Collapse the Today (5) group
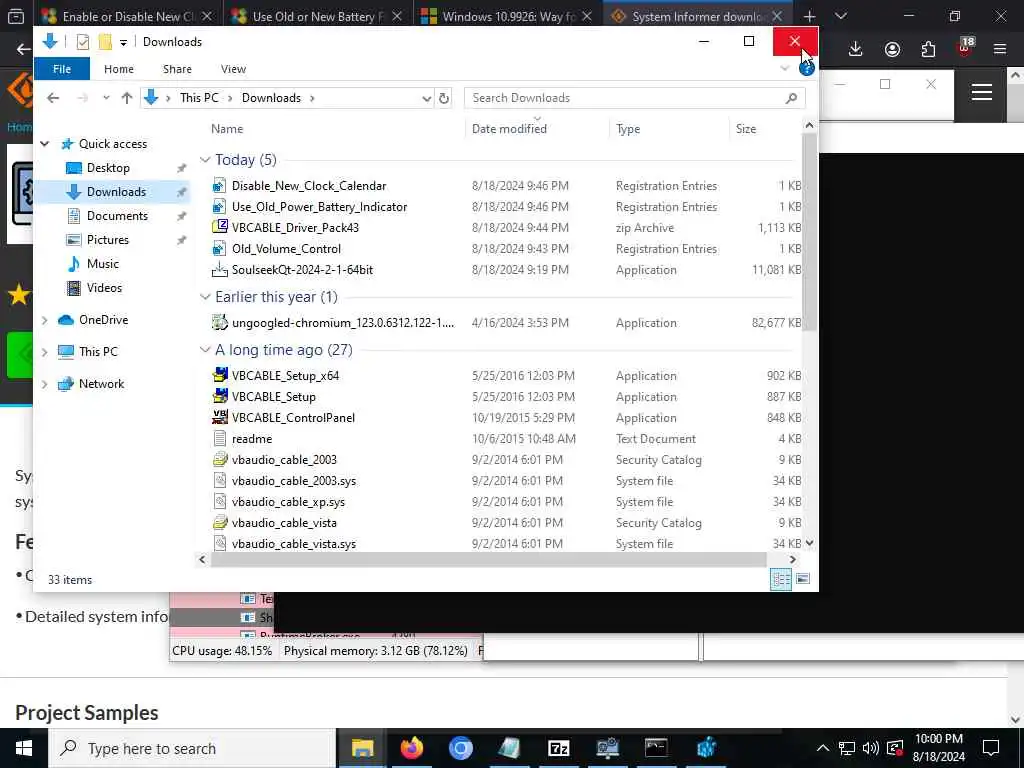 [205, 160]
